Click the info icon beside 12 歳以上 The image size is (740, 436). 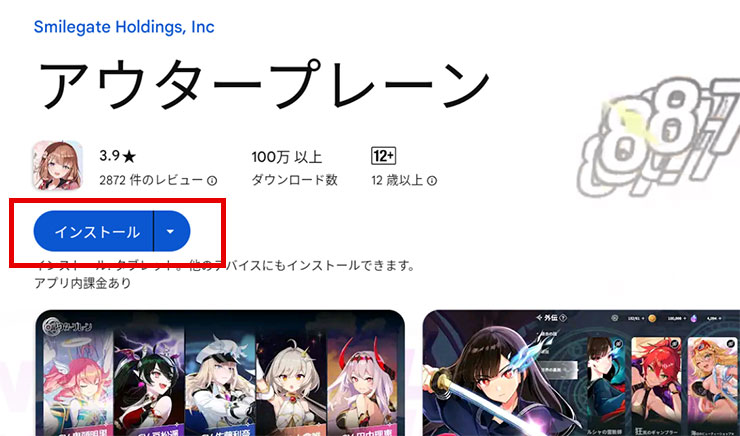coord(432,181)
